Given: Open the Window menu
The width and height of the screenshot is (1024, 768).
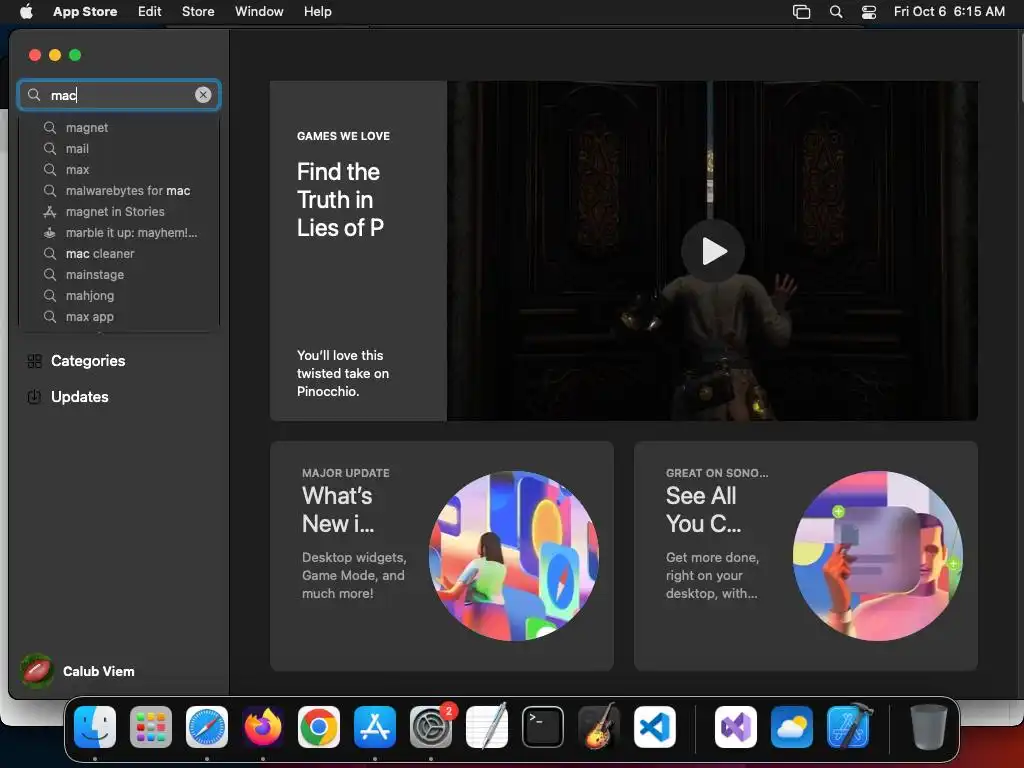Looking at the screenshot, I should [x=259, y=11].
